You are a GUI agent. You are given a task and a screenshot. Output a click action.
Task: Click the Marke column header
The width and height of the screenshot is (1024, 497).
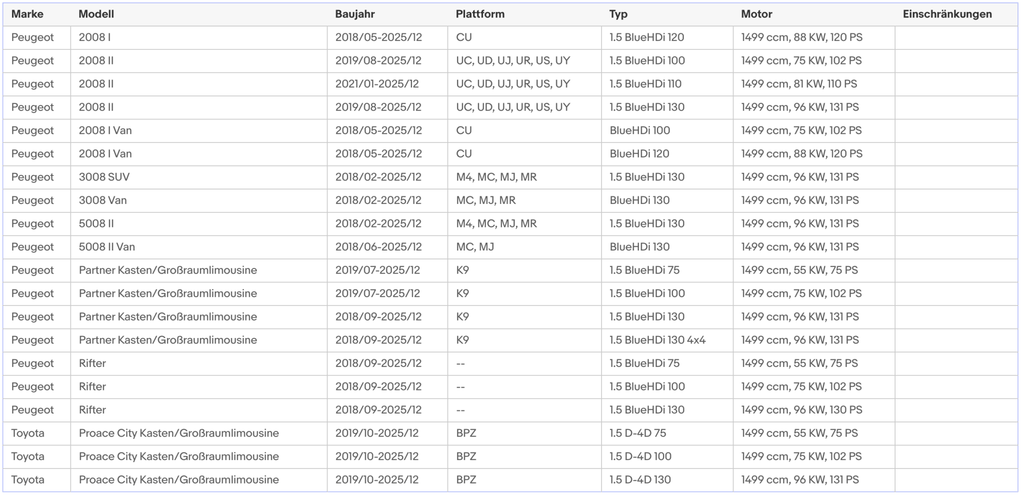point(37,14)
